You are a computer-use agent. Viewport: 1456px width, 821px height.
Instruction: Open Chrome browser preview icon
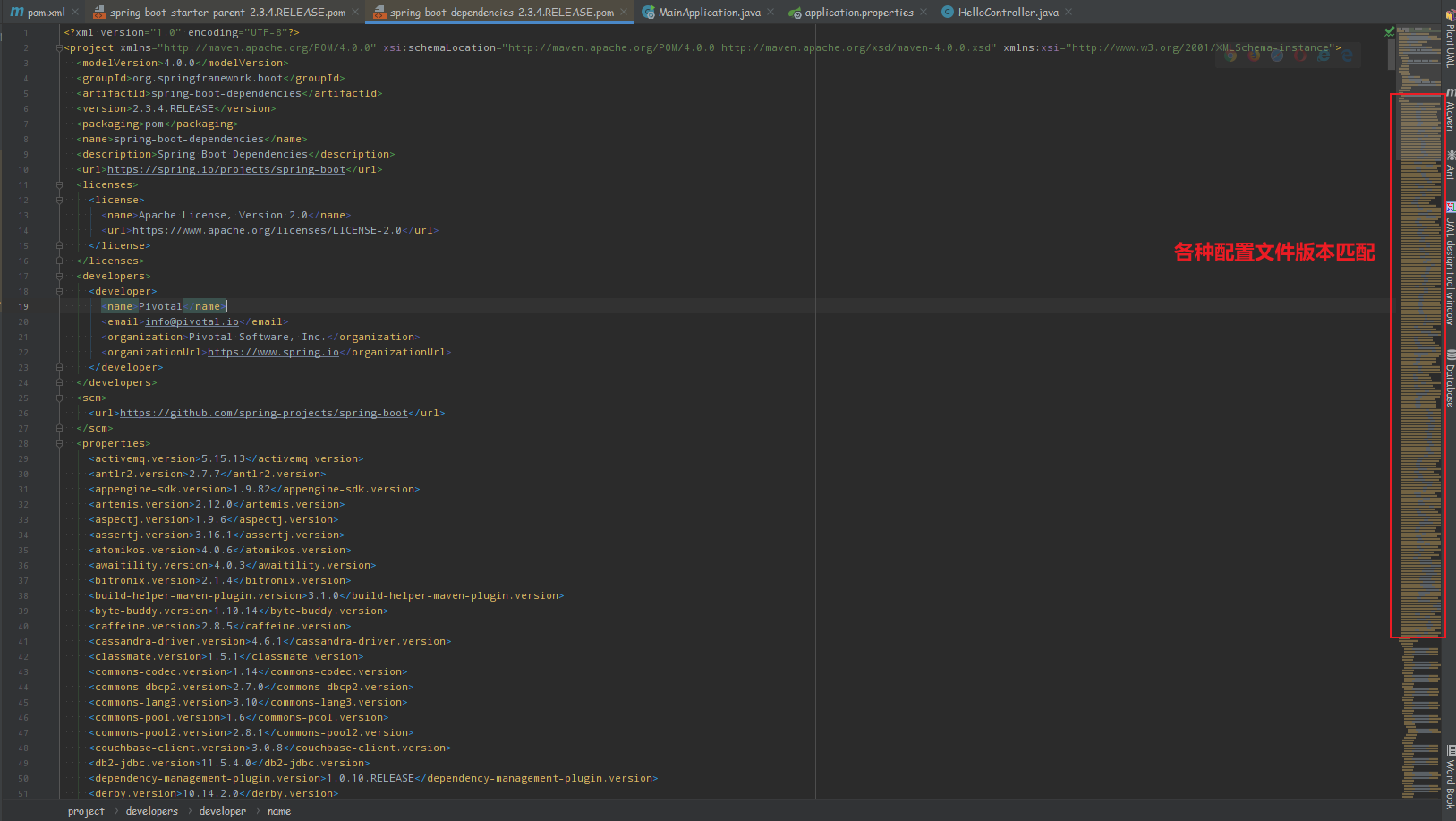coord(1230,56)
